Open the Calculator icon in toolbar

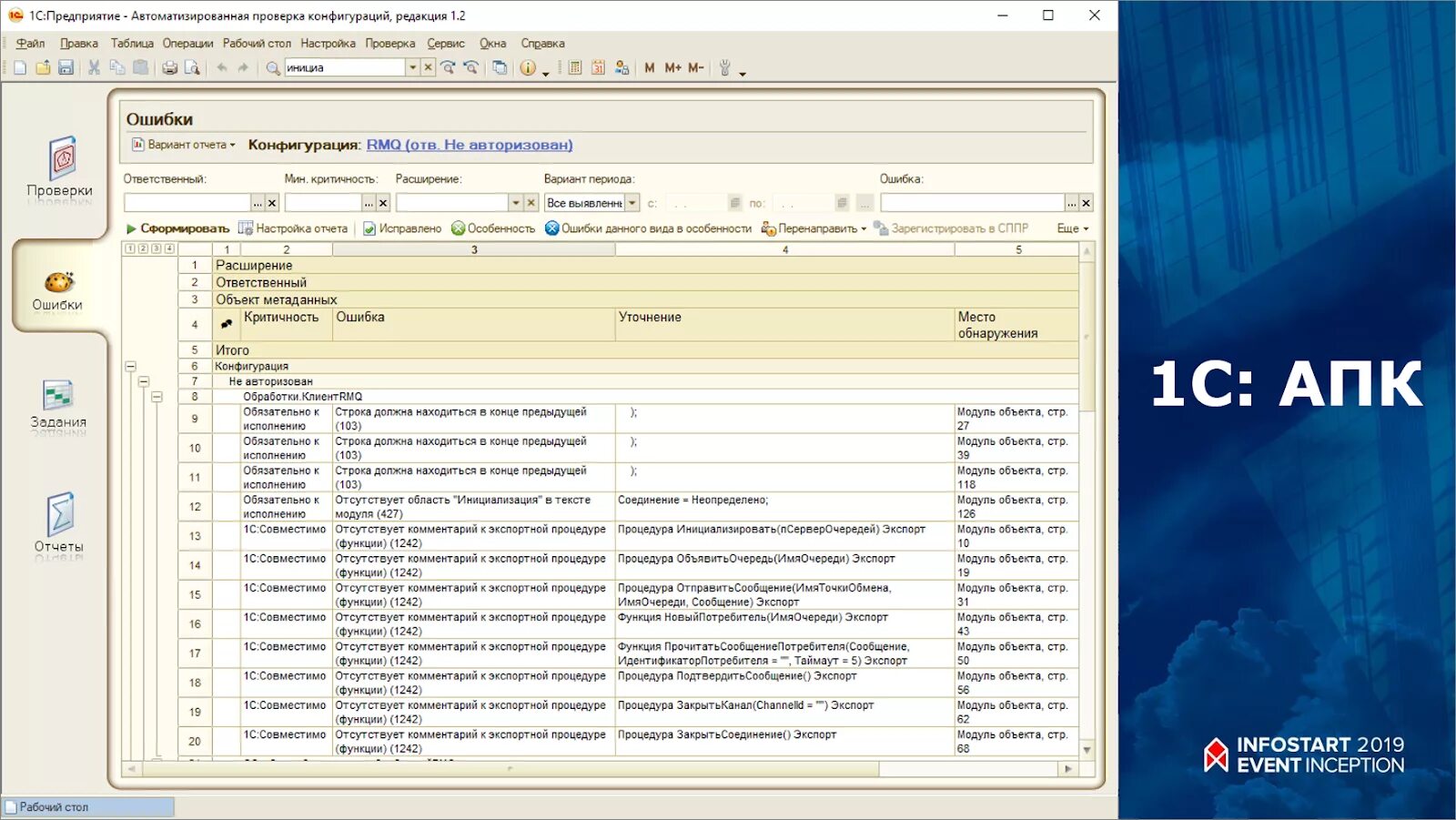575,67
